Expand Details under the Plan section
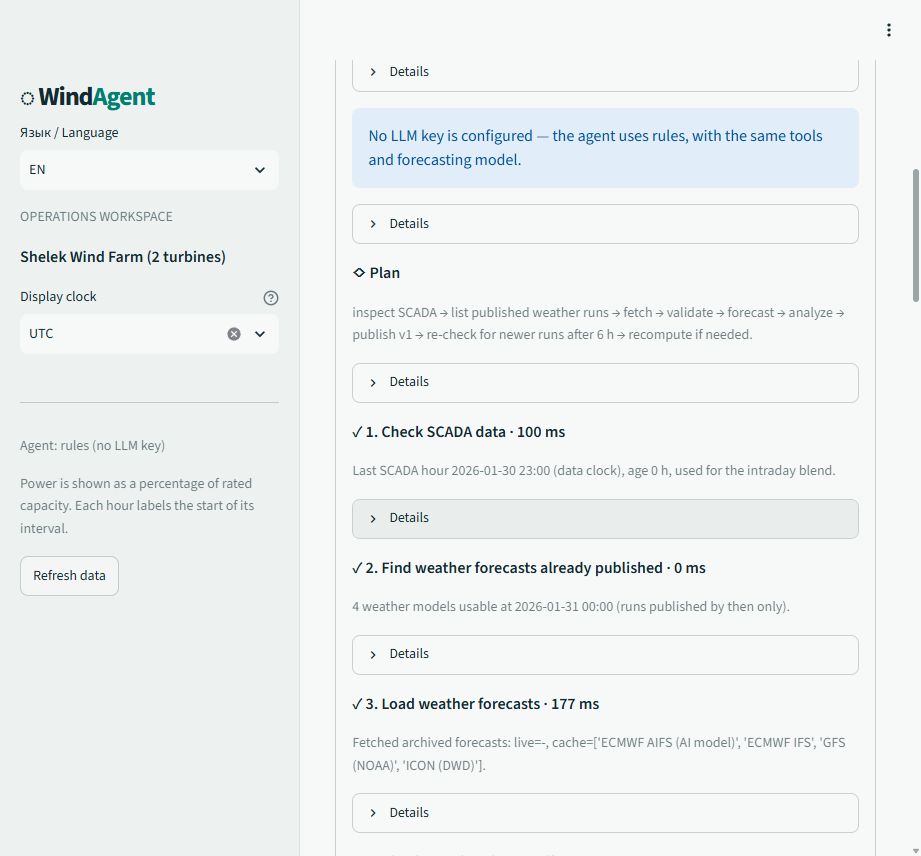This screenshot has width=921, height=856. [605, 382]
